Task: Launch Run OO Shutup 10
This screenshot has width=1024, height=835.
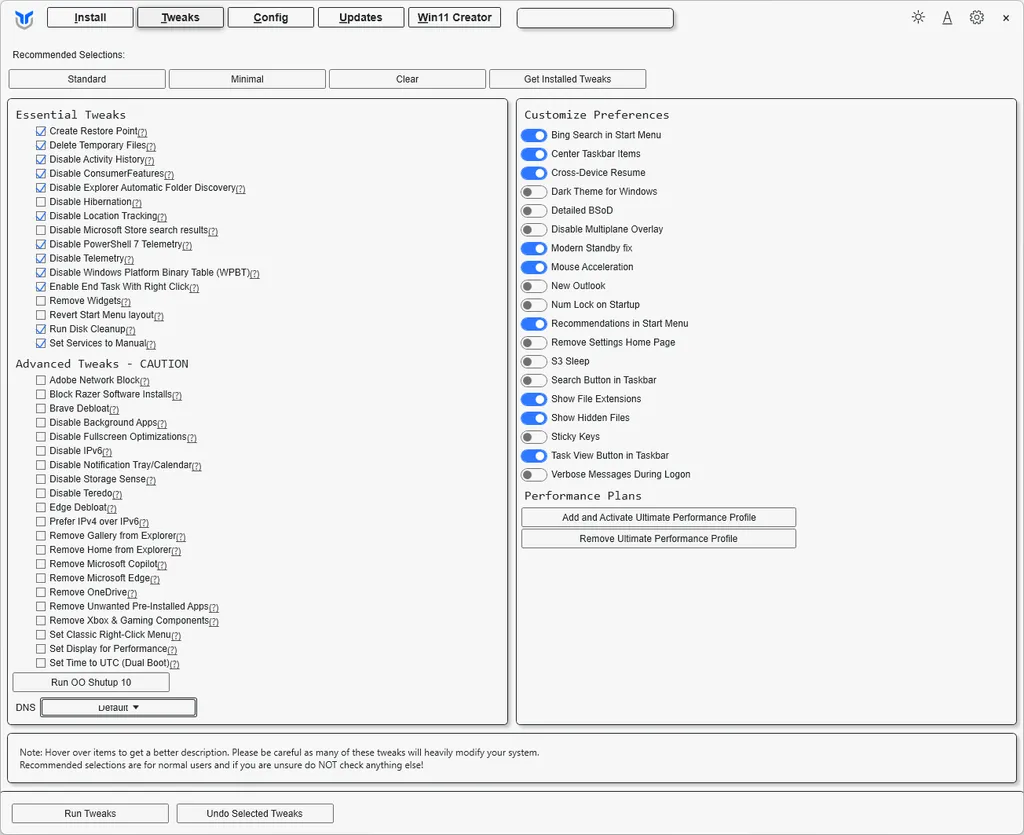Action: [90, 682]
